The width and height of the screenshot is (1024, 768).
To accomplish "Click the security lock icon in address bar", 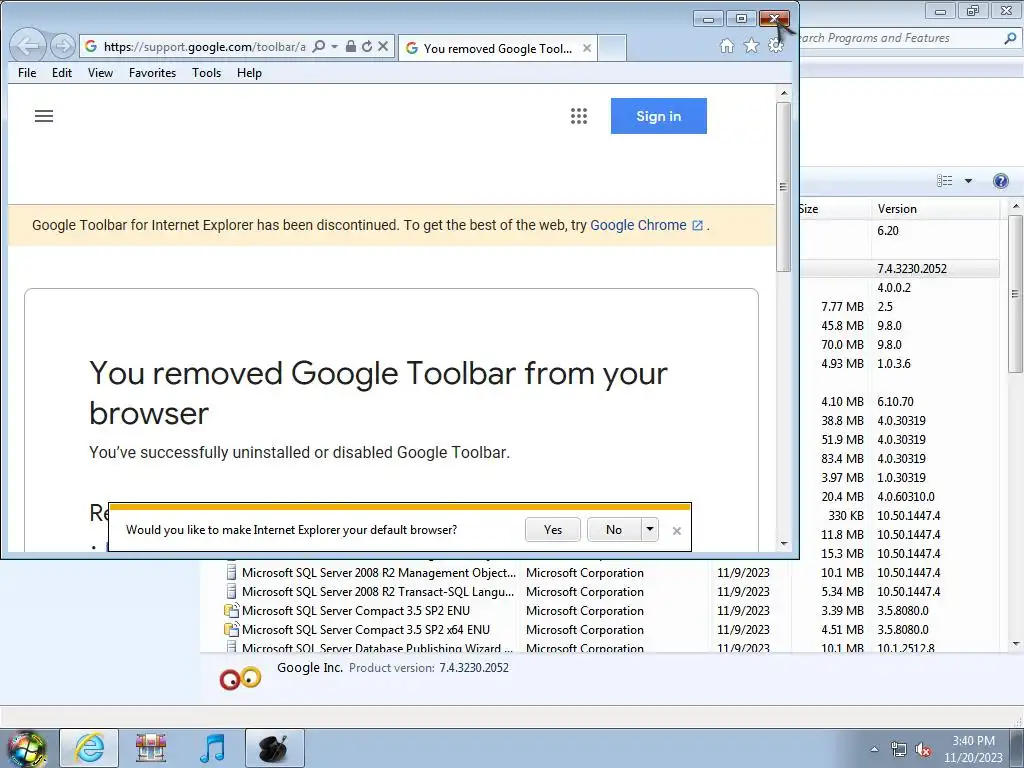I will point(351,46).
